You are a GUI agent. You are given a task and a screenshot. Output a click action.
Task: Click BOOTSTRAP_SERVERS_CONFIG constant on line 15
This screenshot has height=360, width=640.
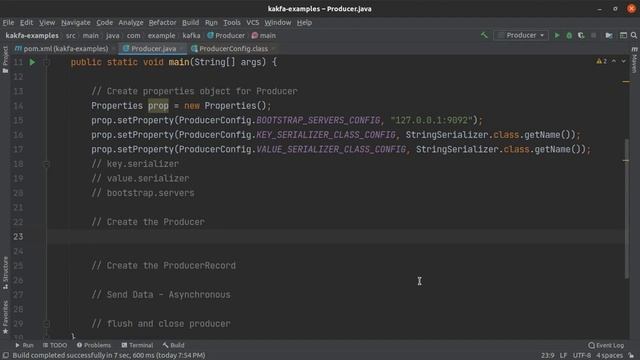pos(318,120)
